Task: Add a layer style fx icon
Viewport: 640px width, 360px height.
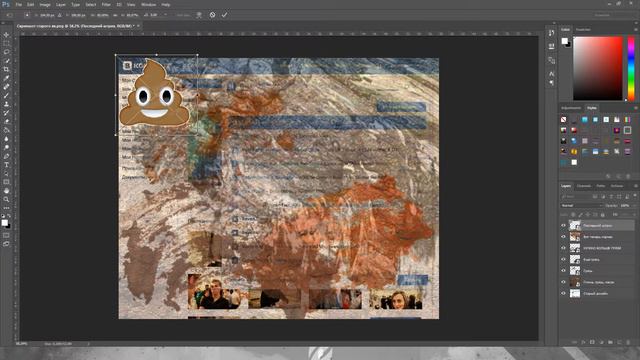Action: [583, 342]
